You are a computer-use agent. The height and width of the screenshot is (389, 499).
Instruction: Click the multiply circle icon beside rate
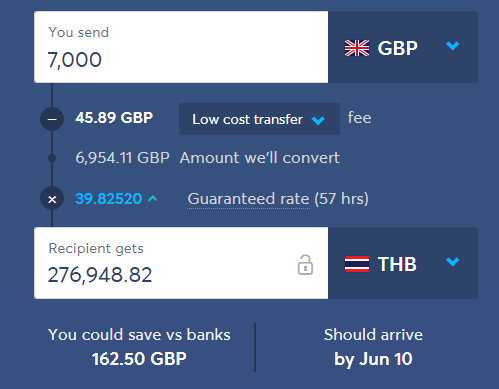point(52,199)
